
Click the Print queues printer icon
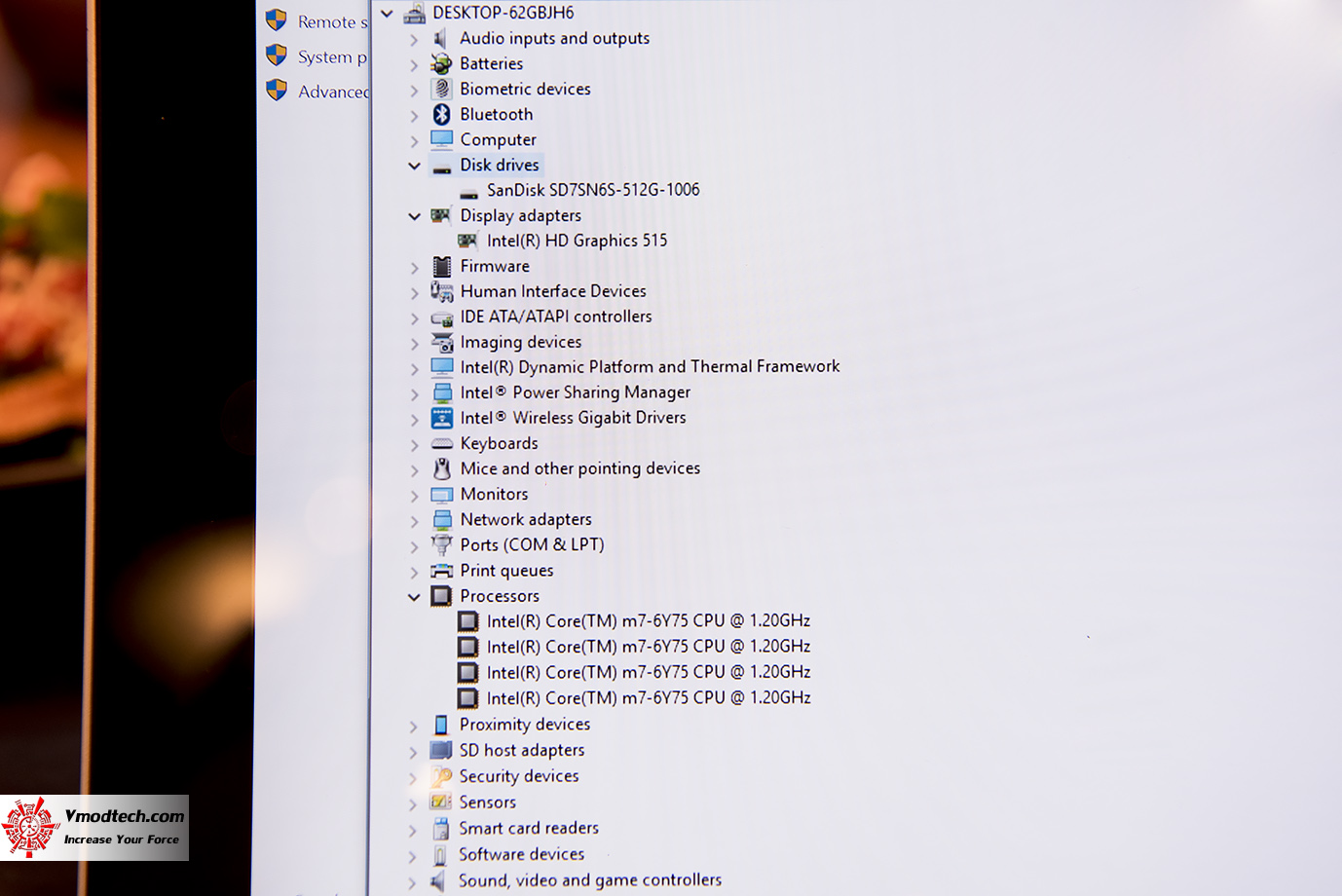(x=442, y=571)
